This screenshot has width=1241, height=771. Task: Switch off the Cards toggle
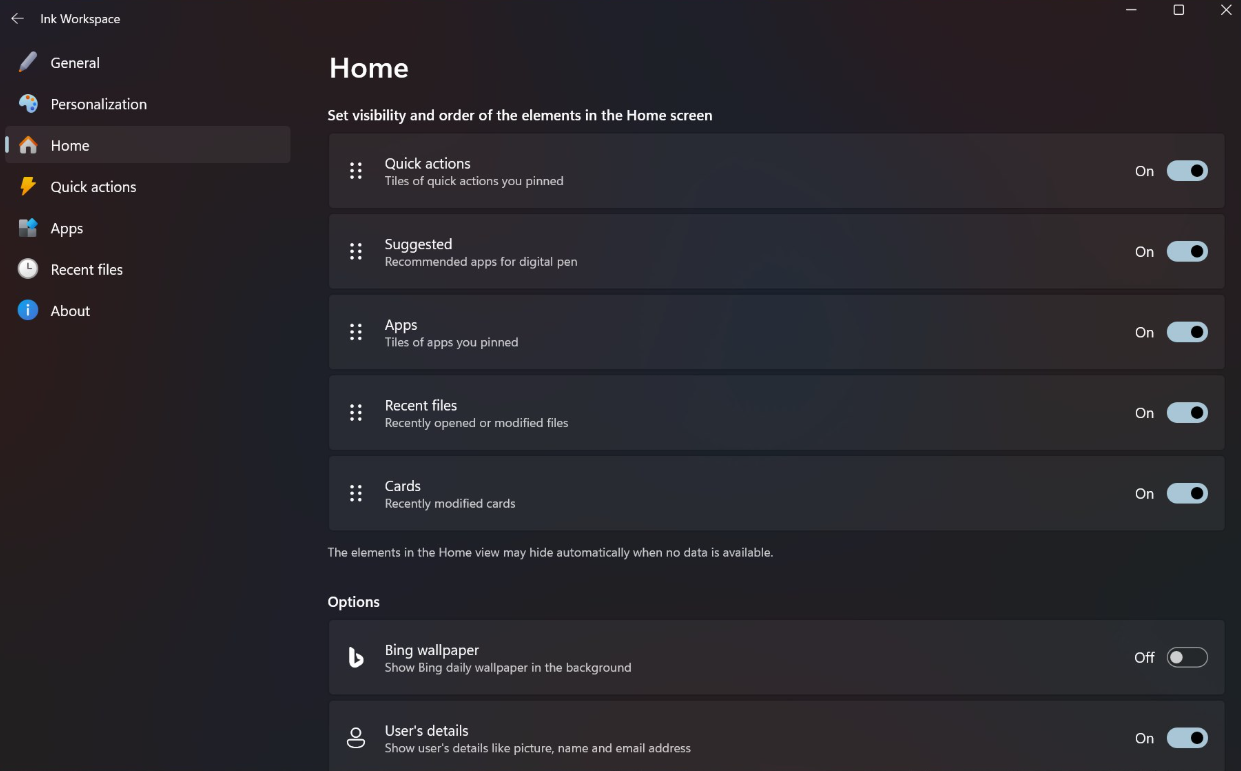click(1187, 494)
